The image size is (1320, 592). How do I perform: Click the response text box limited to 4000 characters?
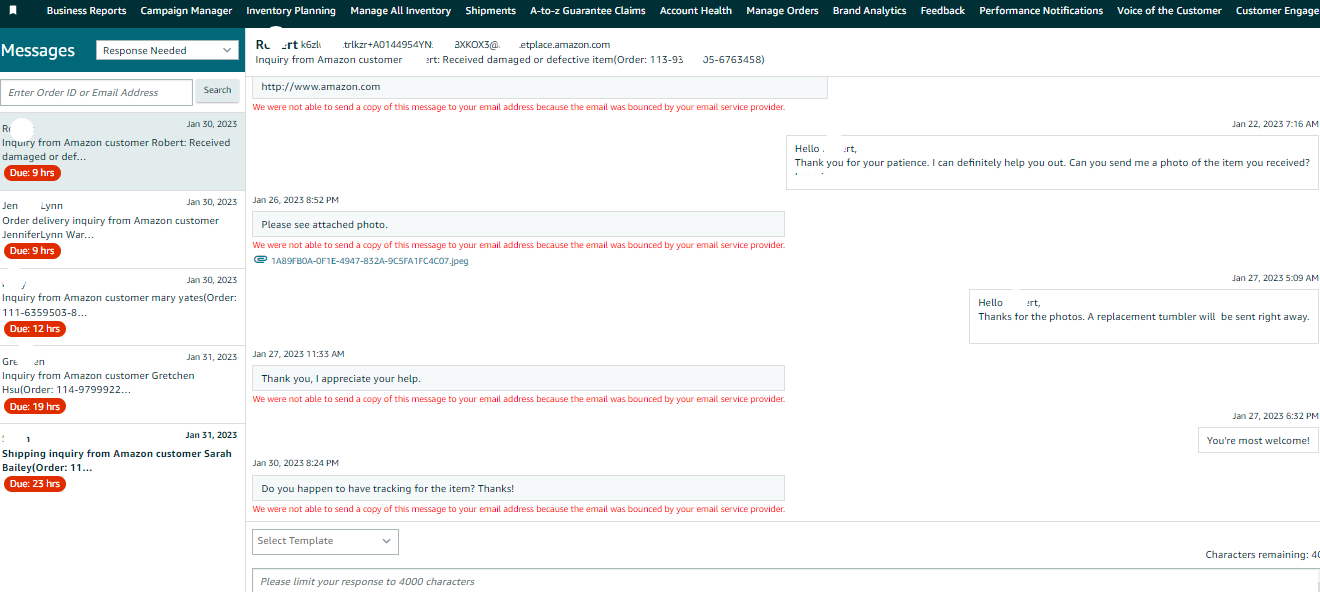(x=785, y=581)
